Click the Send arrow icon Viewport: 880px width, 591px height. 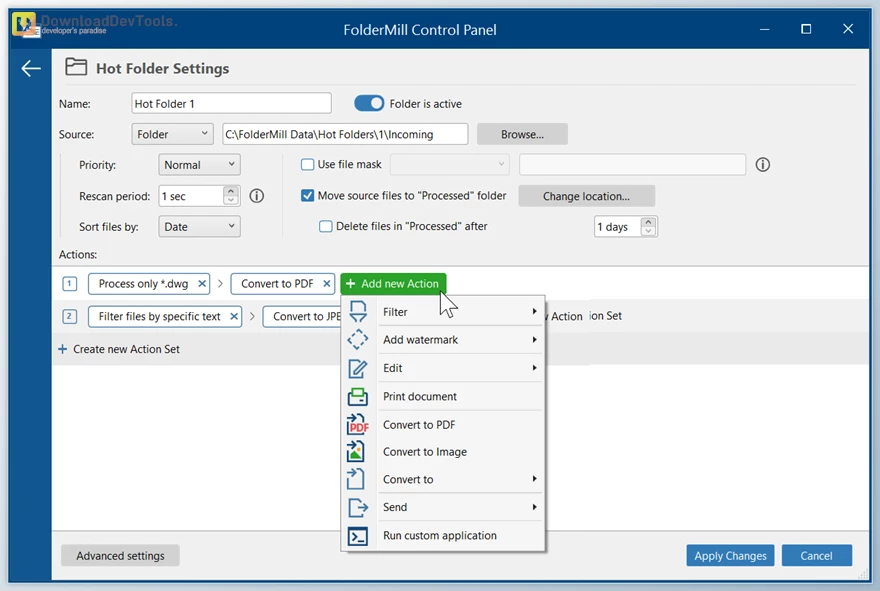tap(358, 507)
